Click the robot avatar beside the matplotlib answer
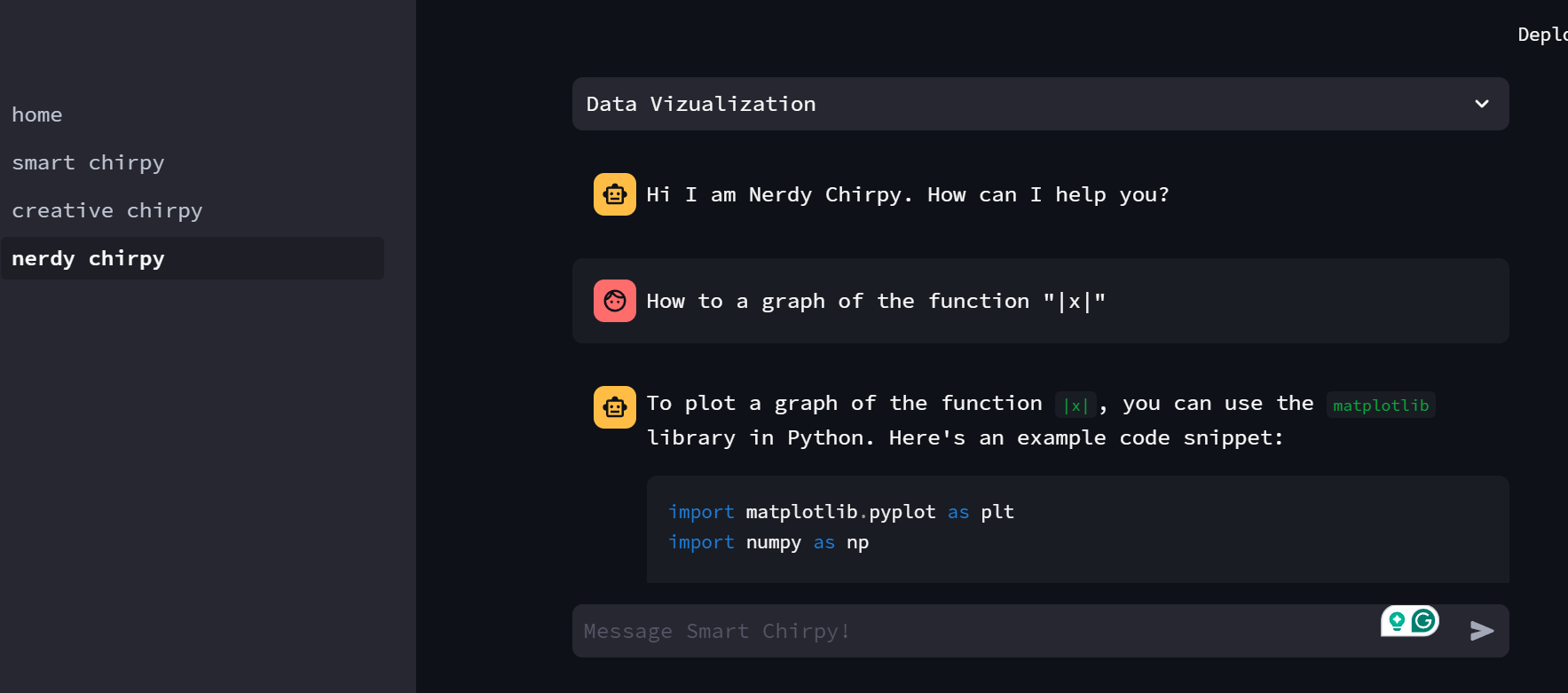The width and height of the screenshot is (1568, 693). coord(614,407)
